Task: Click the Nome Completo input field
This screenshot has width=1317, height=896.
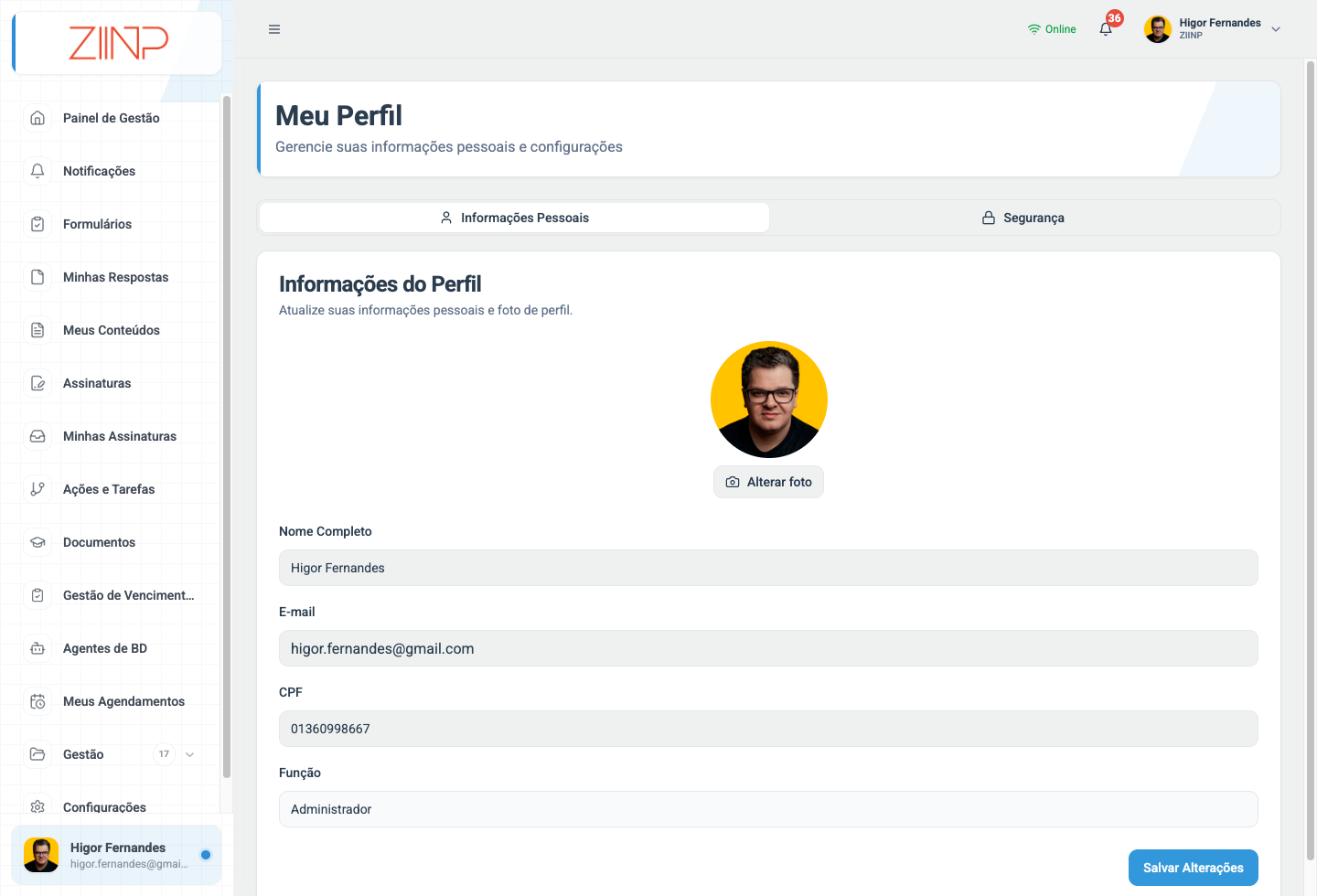Action: (x=768, y=568)
